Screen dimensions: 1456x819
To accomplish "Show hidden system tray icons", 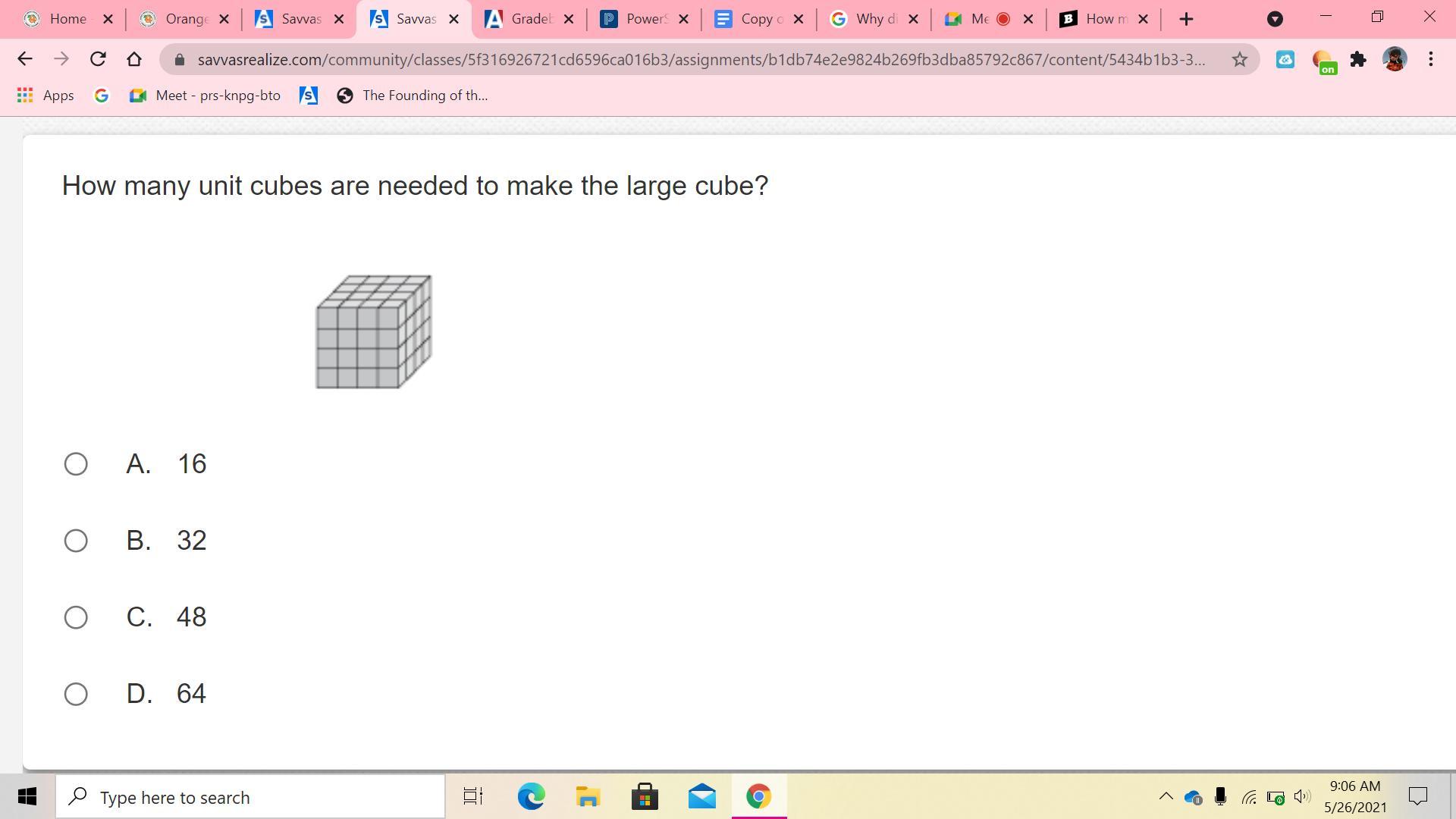I will (x=1166, y=796).
